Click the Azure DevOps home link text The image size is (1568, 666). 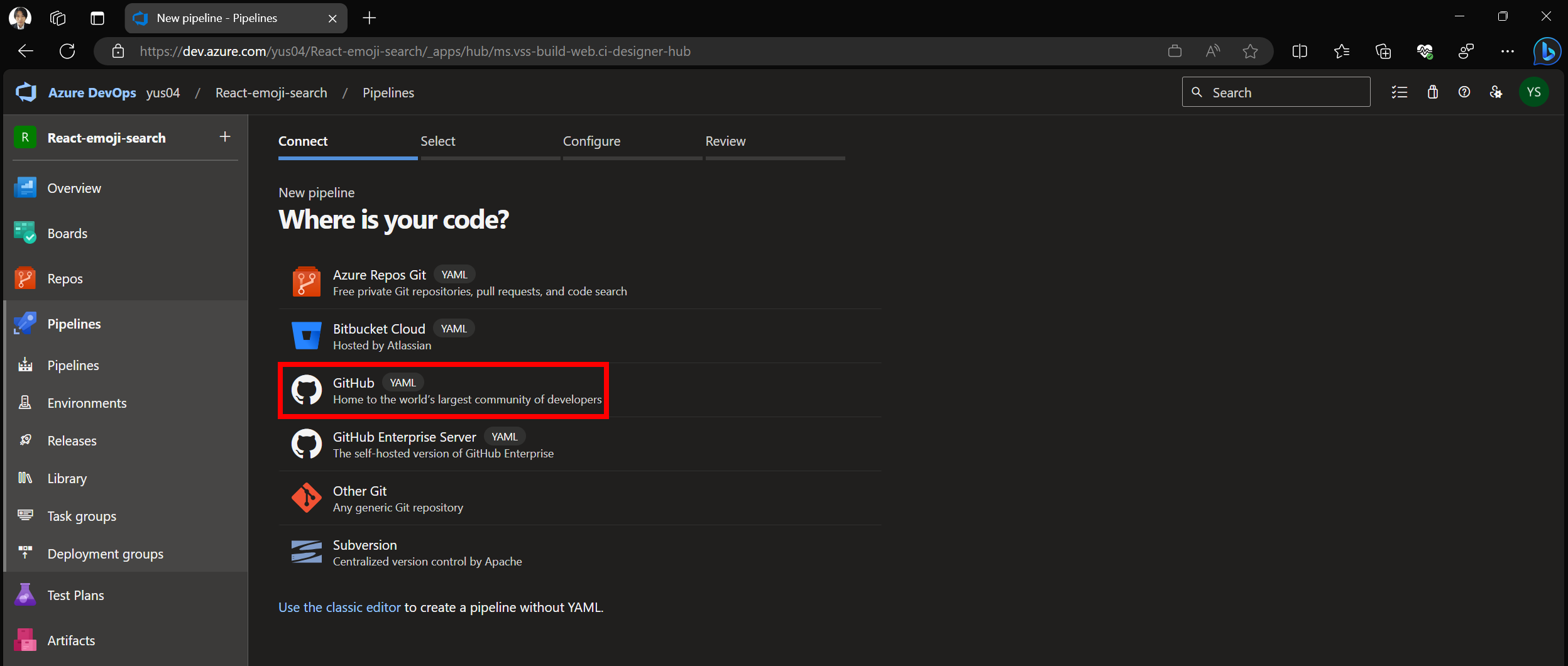click(x=92, y=92)
